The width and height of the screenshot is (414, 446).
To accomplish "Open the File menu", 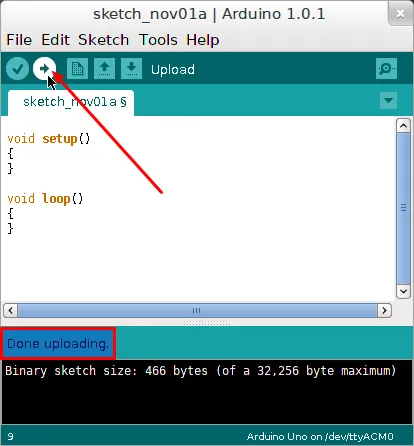I will tap(19, 40).
